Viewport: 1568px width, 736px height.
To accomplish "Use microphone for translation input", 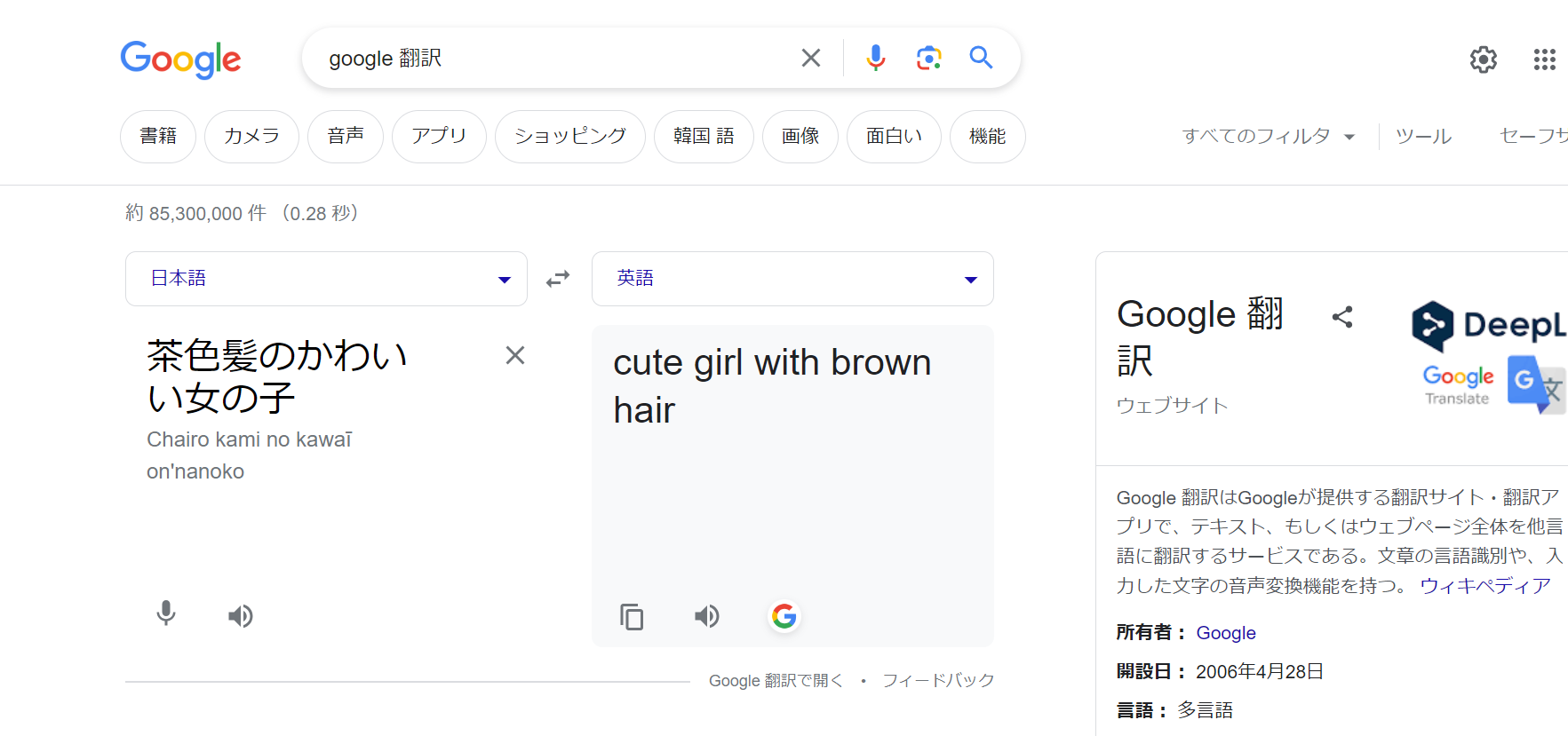I will [x=166, y=614].
